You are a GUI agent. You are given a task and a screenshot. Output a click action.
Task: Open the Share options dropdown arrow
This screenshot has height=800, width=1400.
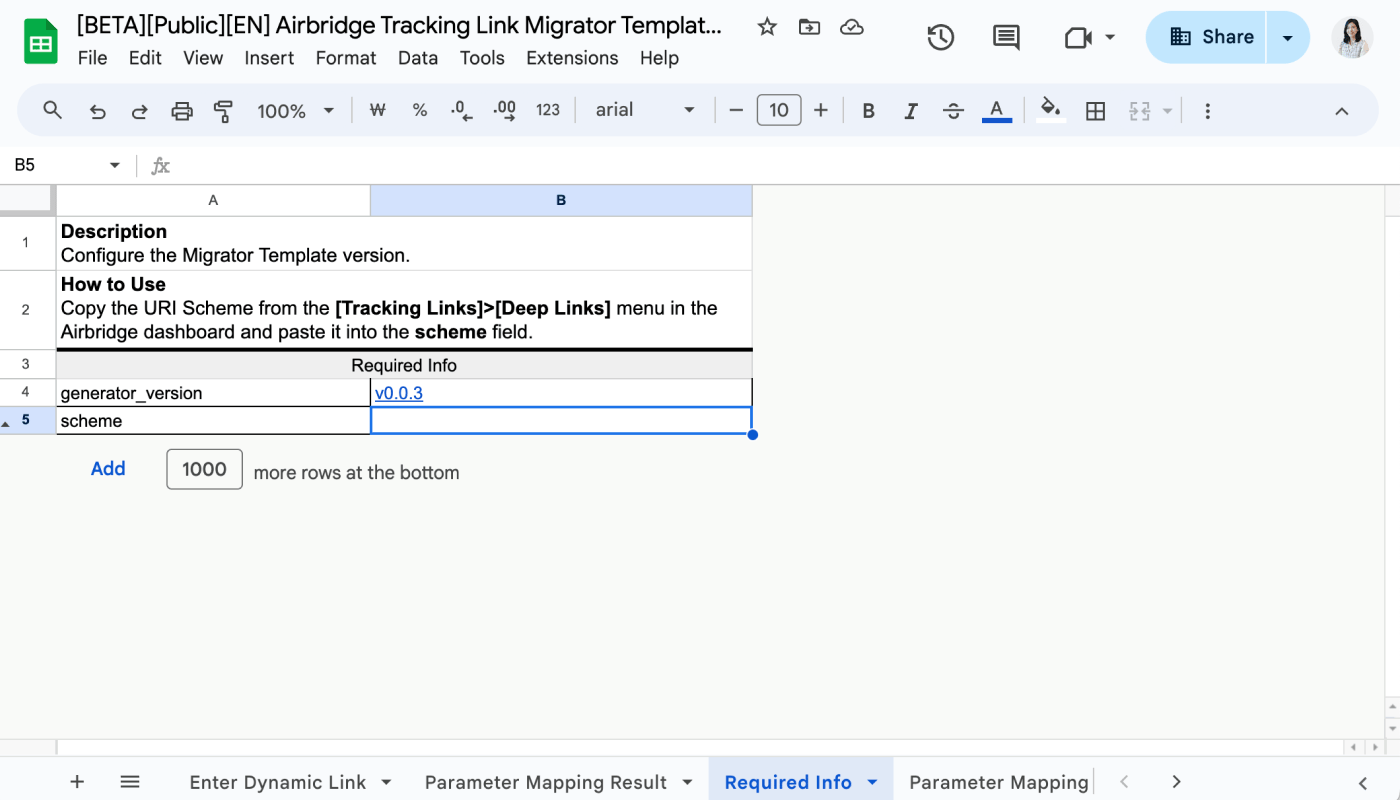tap(1288, 38)
